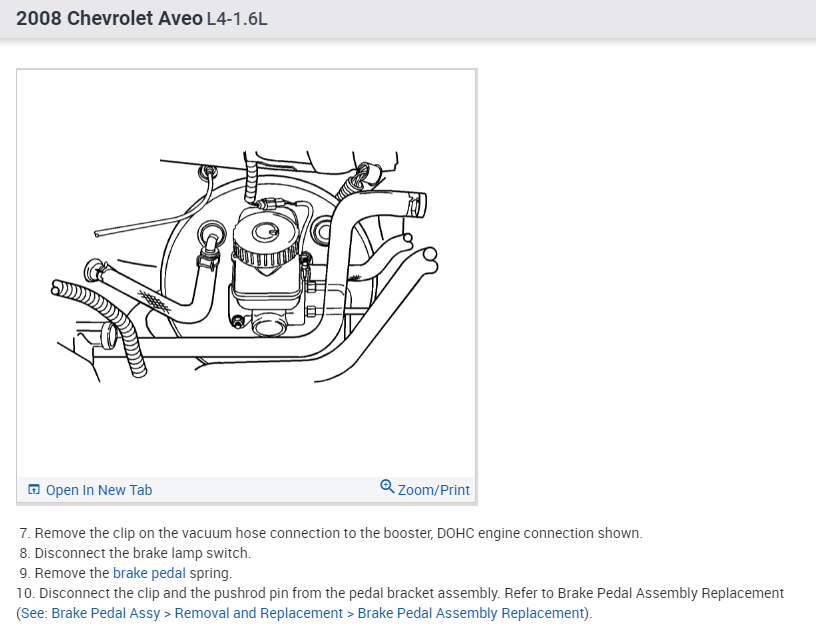Click the Open In New Tab icon
Viewport: 816px width, 643px height.
34,490
